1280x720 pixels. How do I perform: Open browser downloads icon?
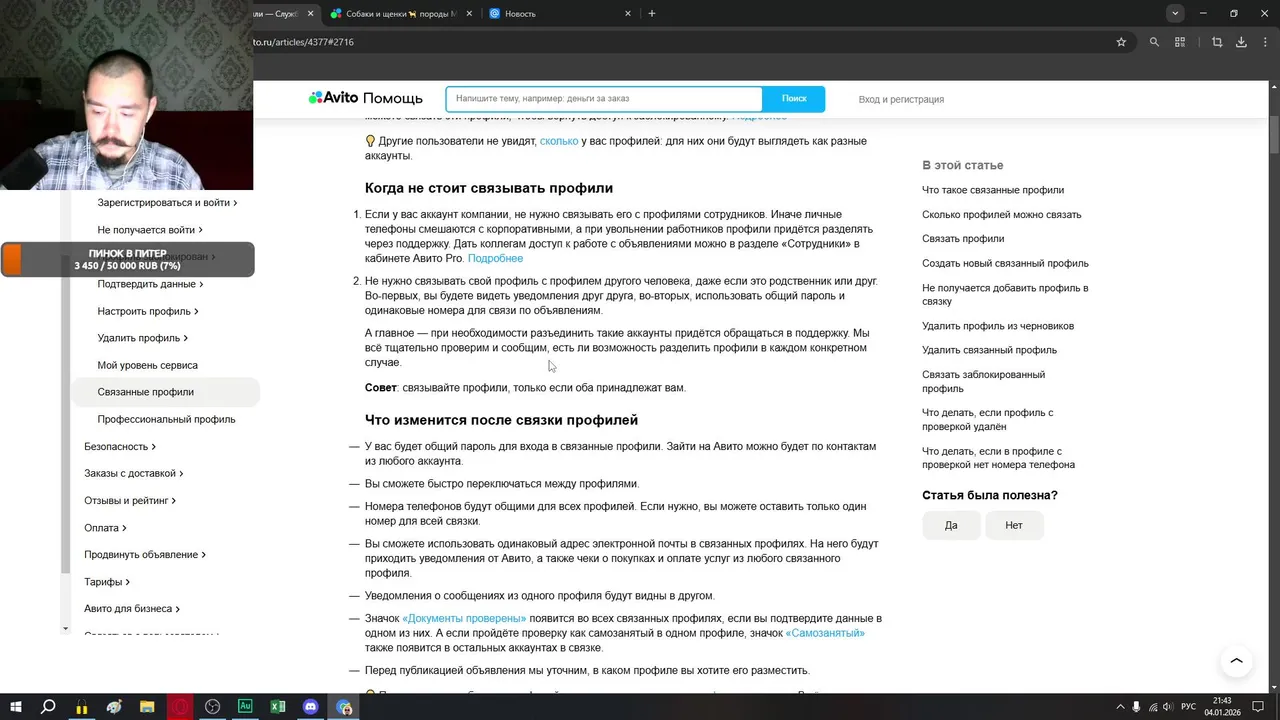(x=1241, y=42)
